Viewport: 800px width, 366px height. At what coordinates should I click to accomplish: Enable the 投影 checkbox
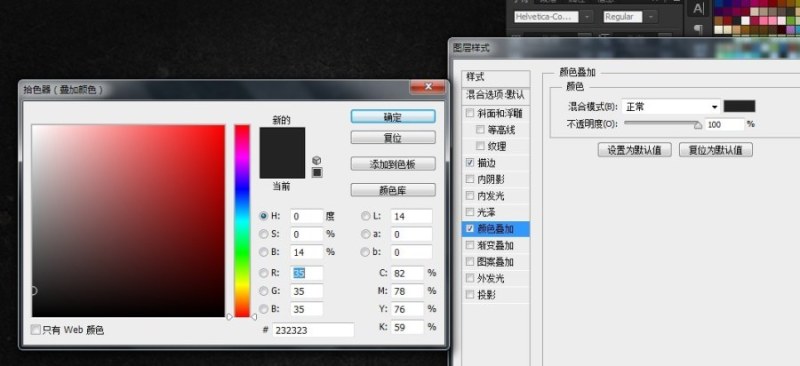click(x=470, y=295)
